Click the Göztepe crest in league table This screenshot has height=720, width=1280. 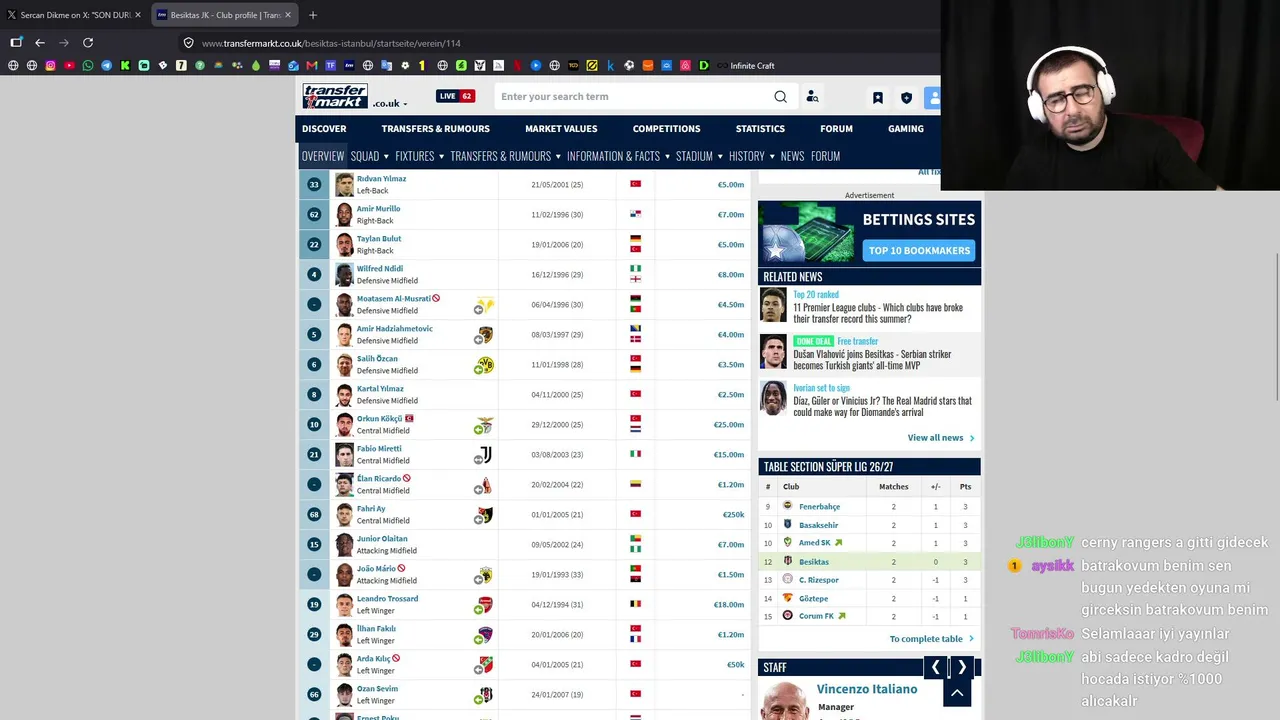(x=787, y=598)
